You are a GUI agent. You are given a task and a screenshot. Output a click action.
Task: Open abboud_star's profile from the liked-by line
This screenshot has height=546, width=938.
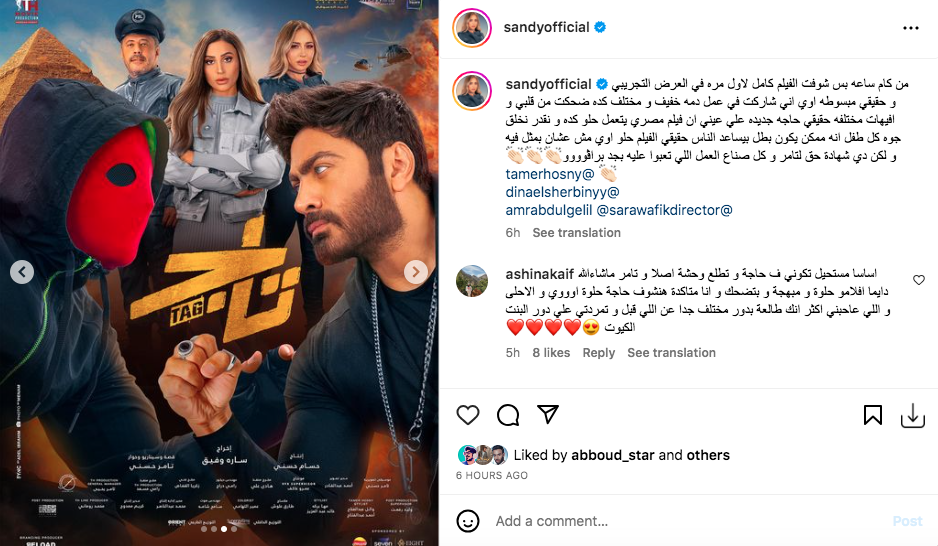click(613, 455)
